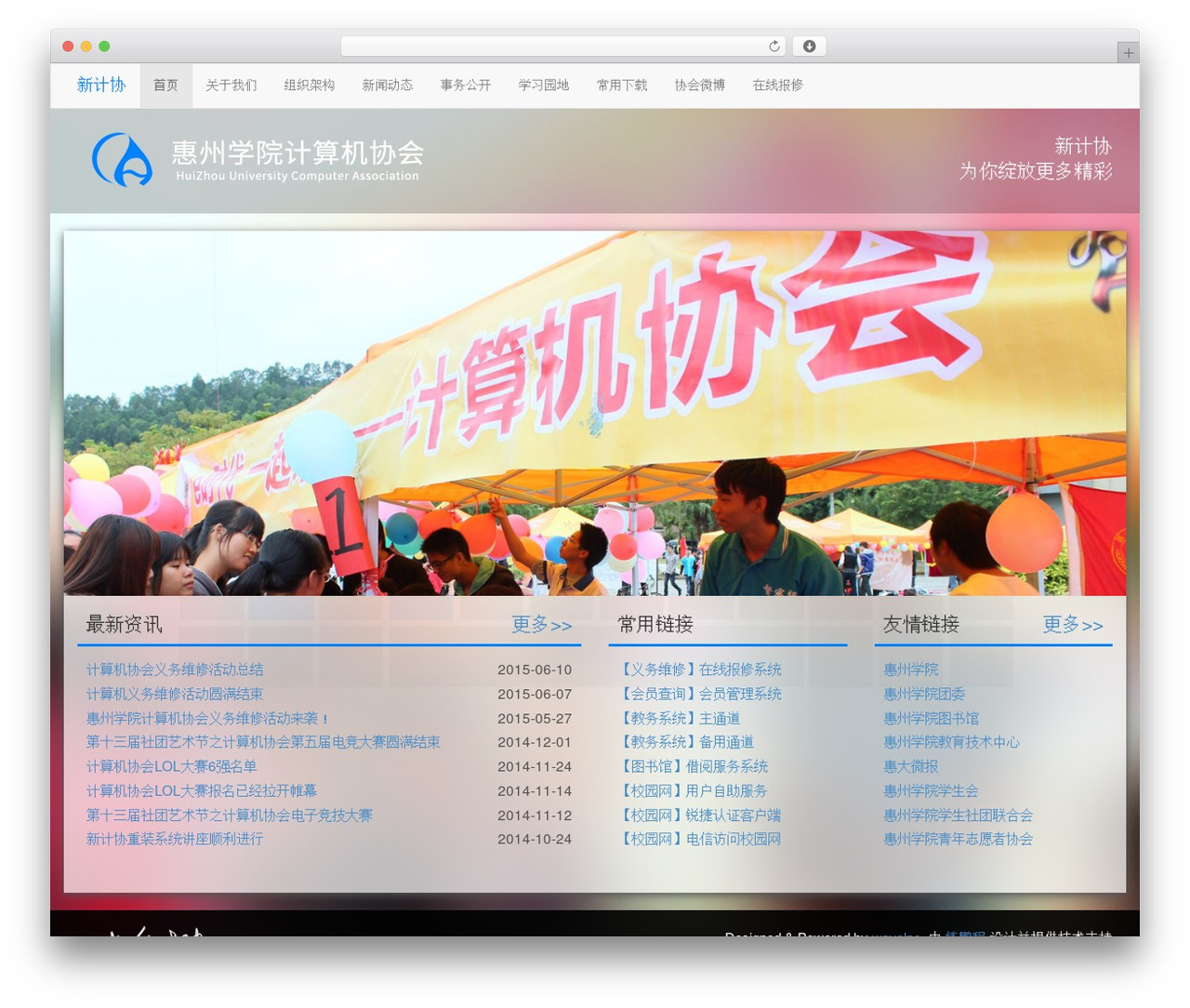Open news 惠州学院计算机协会义务维修活动来袭
1190x1008 pixels.
(207, 718)
